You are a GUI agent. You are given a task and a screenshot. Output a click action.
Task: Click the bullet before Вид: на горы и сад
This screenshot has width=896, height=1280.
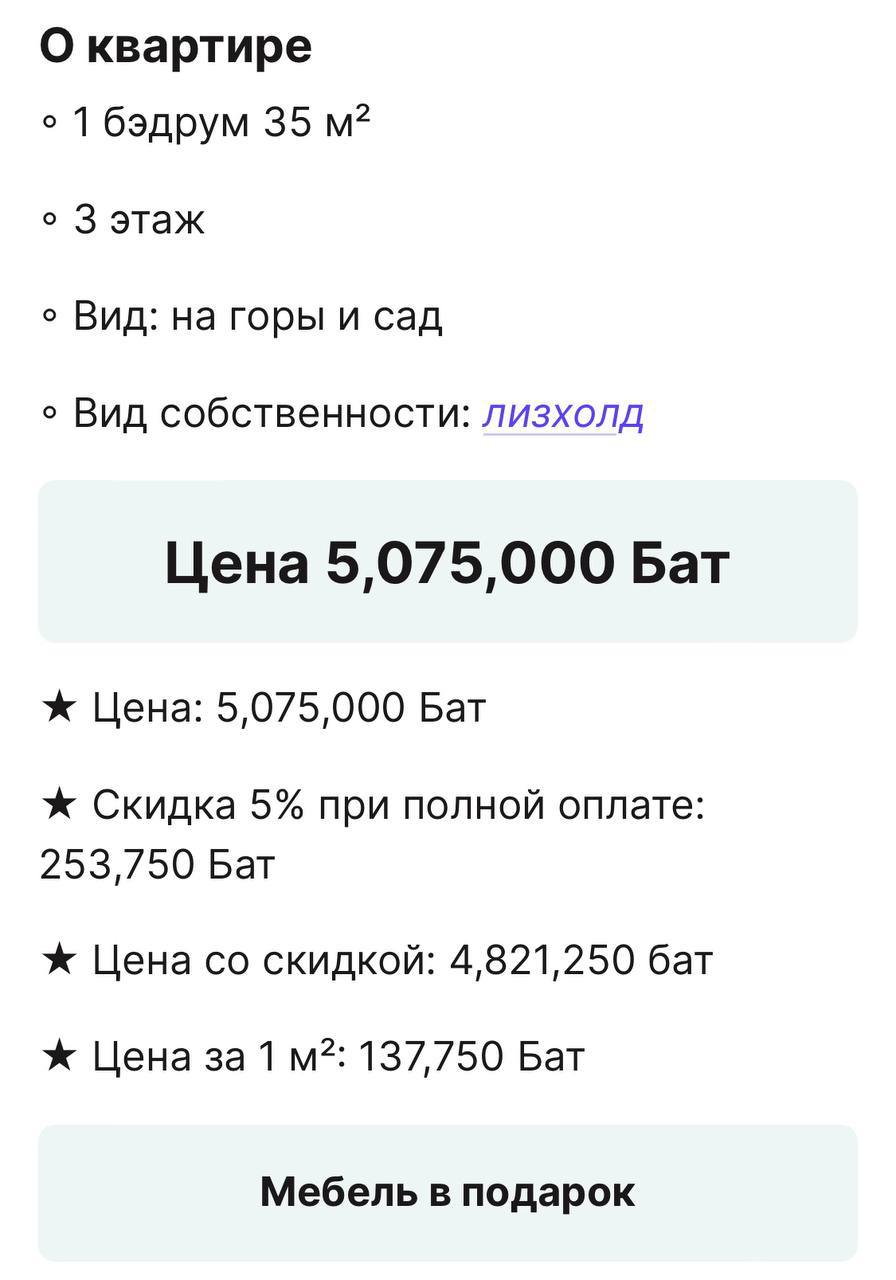[x=50, y=318]
